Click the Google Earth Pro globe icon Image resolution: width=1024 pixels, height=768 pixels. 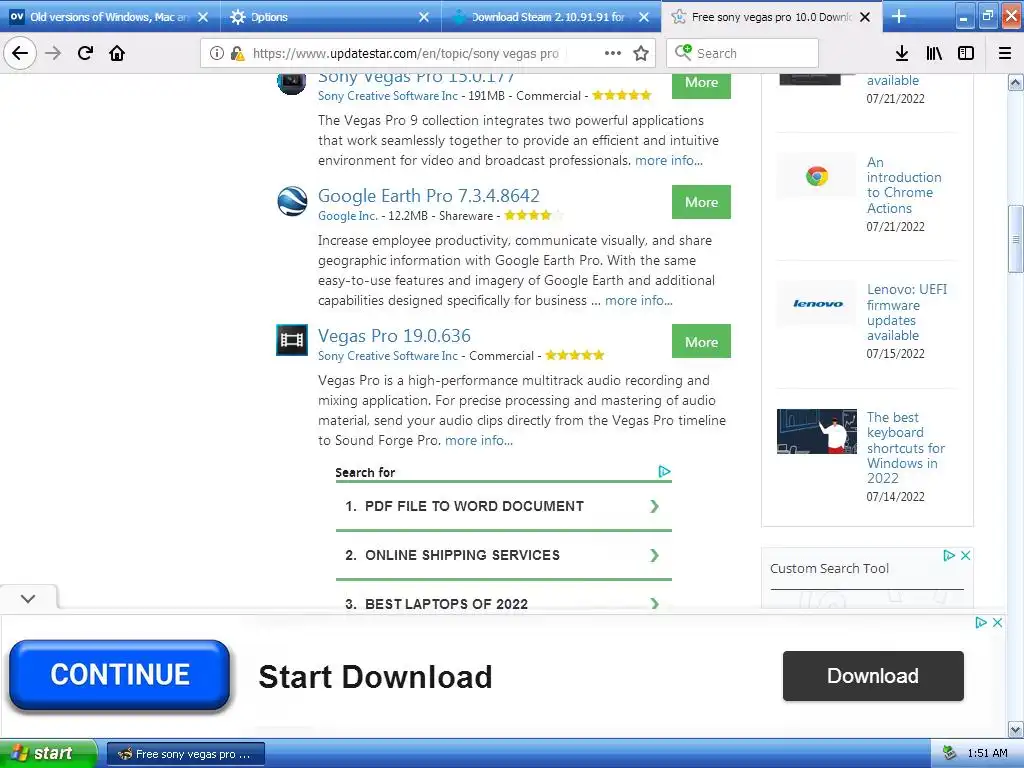(x=292, y=201)
